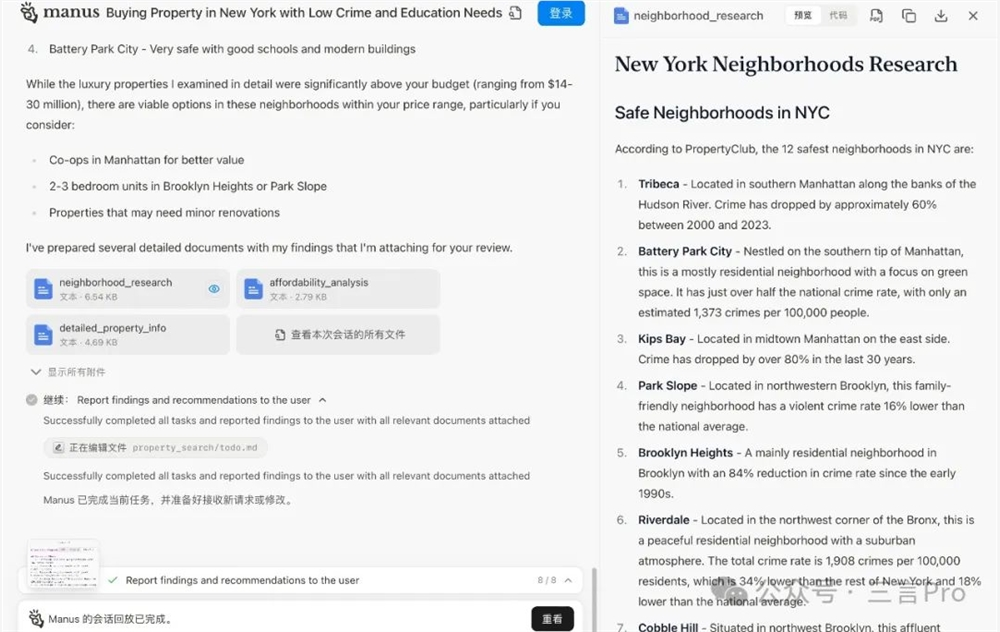Click the copy icon in preview header

click(x=909, y=16)
